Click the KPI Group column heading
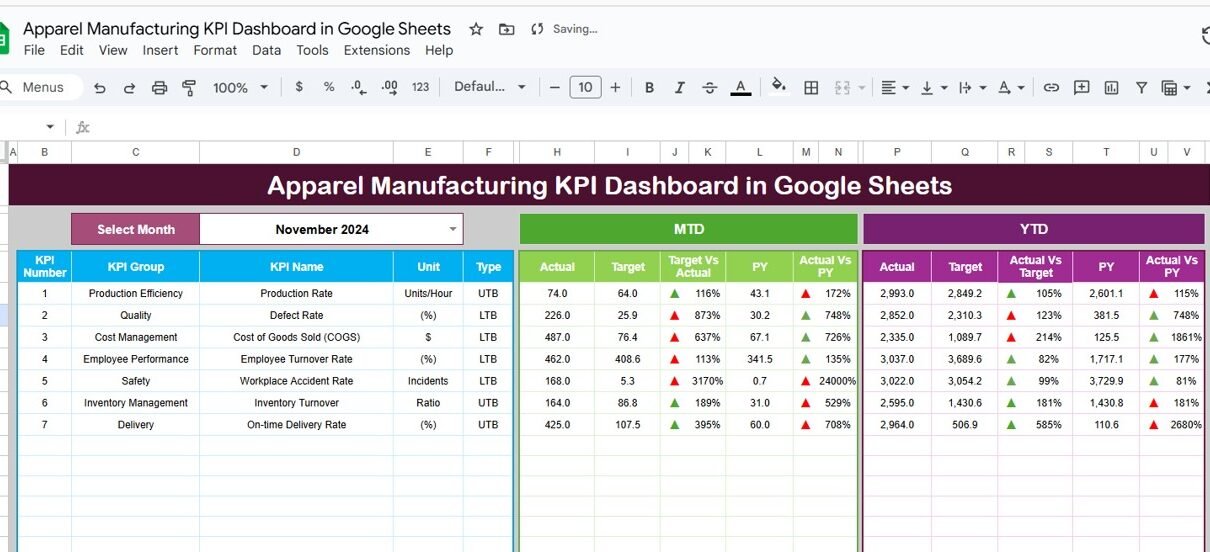1210x552 pixels. click(x=135, y=267)
